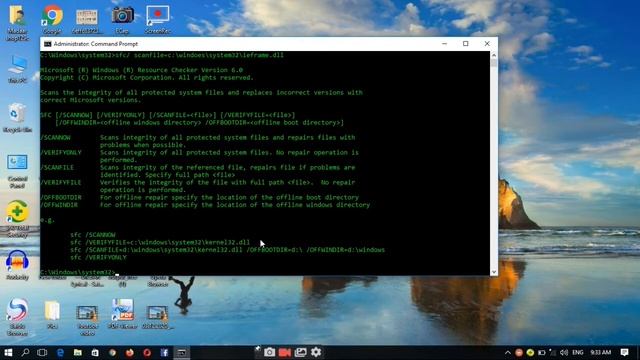Click the 9:33 AM clock
Viewport: 640px width, 360px height.
600,352
